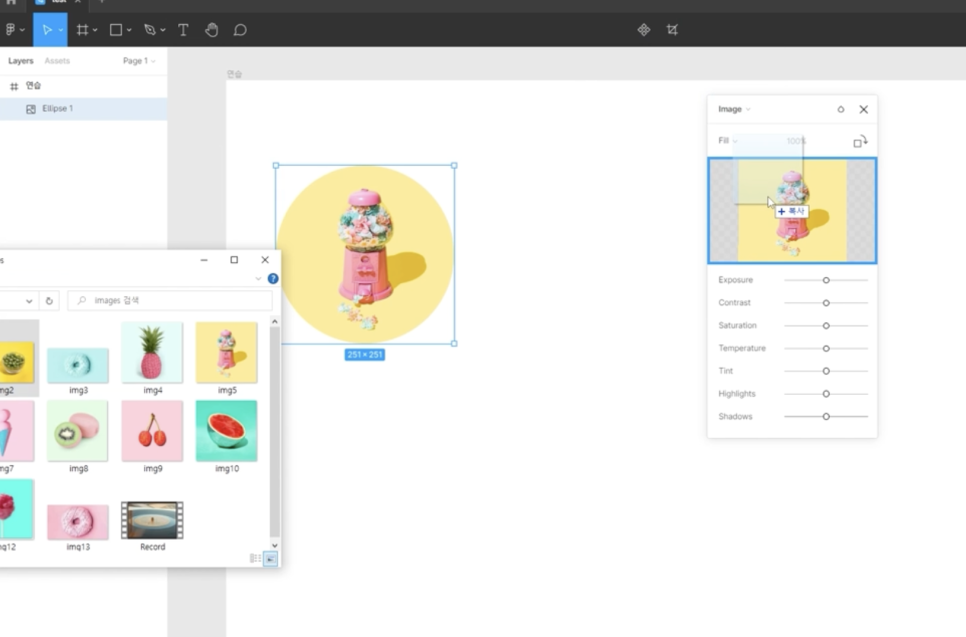Open the Figma main menu icon

coord(10,30)
